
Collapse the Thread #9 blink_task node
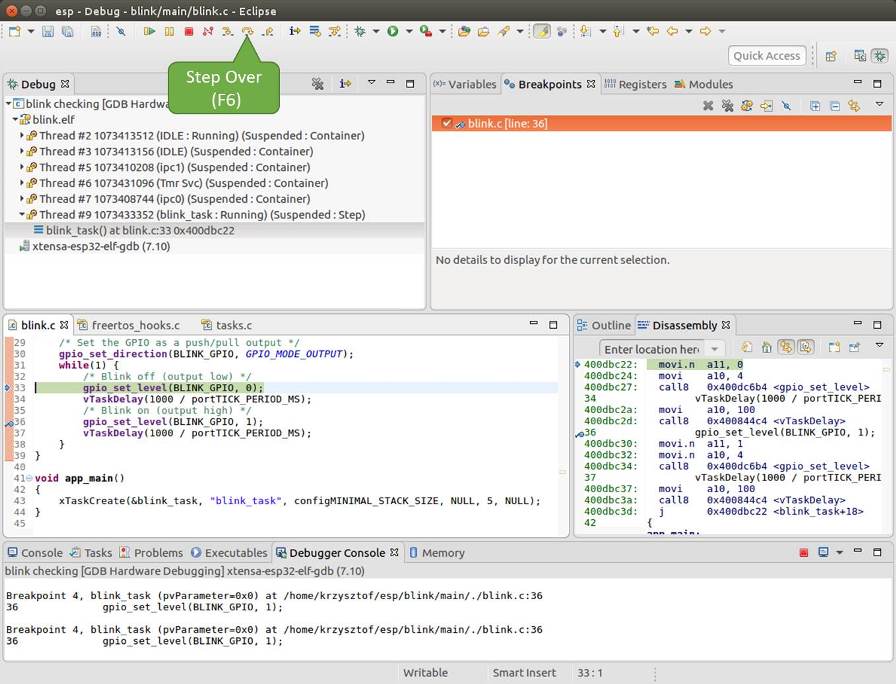click(x=22, y=214)
